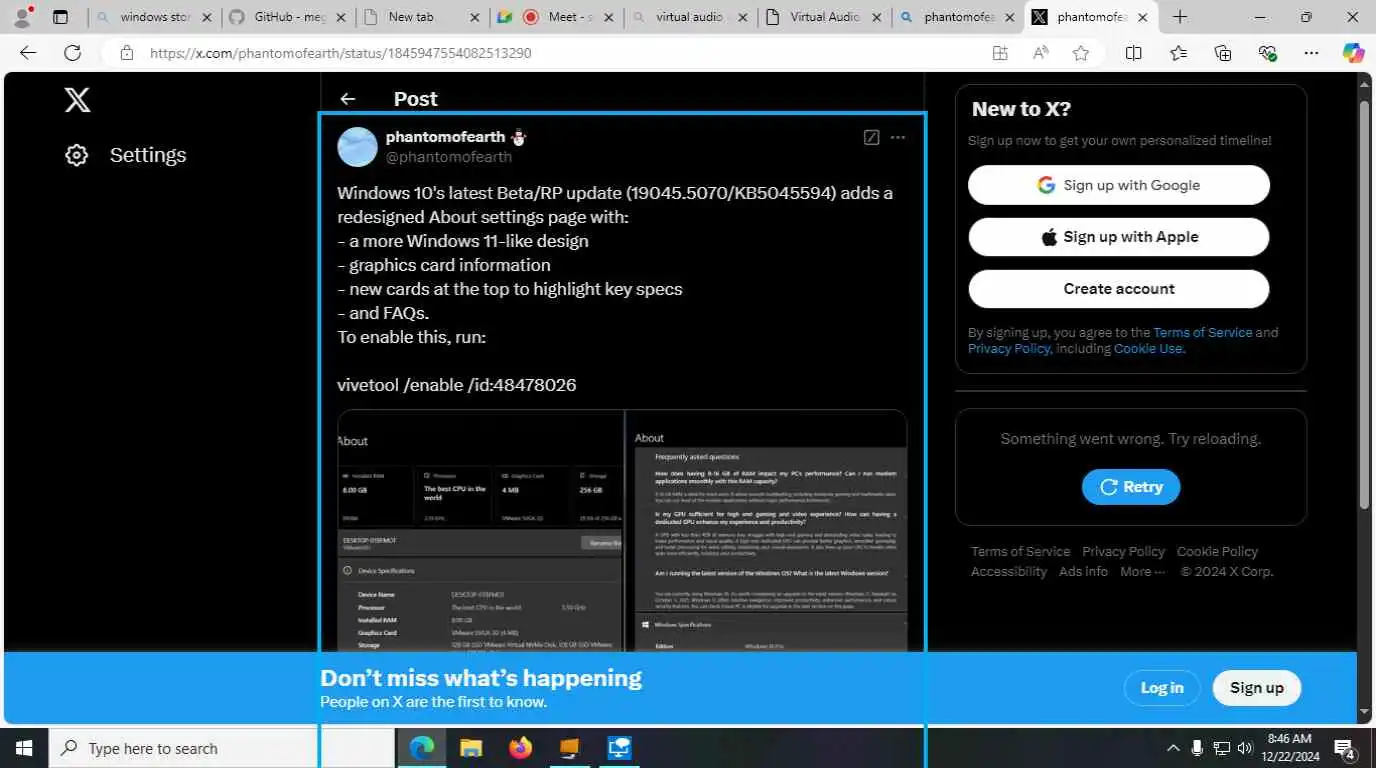Screen dimensions: 1376x768
Task: Click the Read aloud icon
Action: (x=1040, y=53)
